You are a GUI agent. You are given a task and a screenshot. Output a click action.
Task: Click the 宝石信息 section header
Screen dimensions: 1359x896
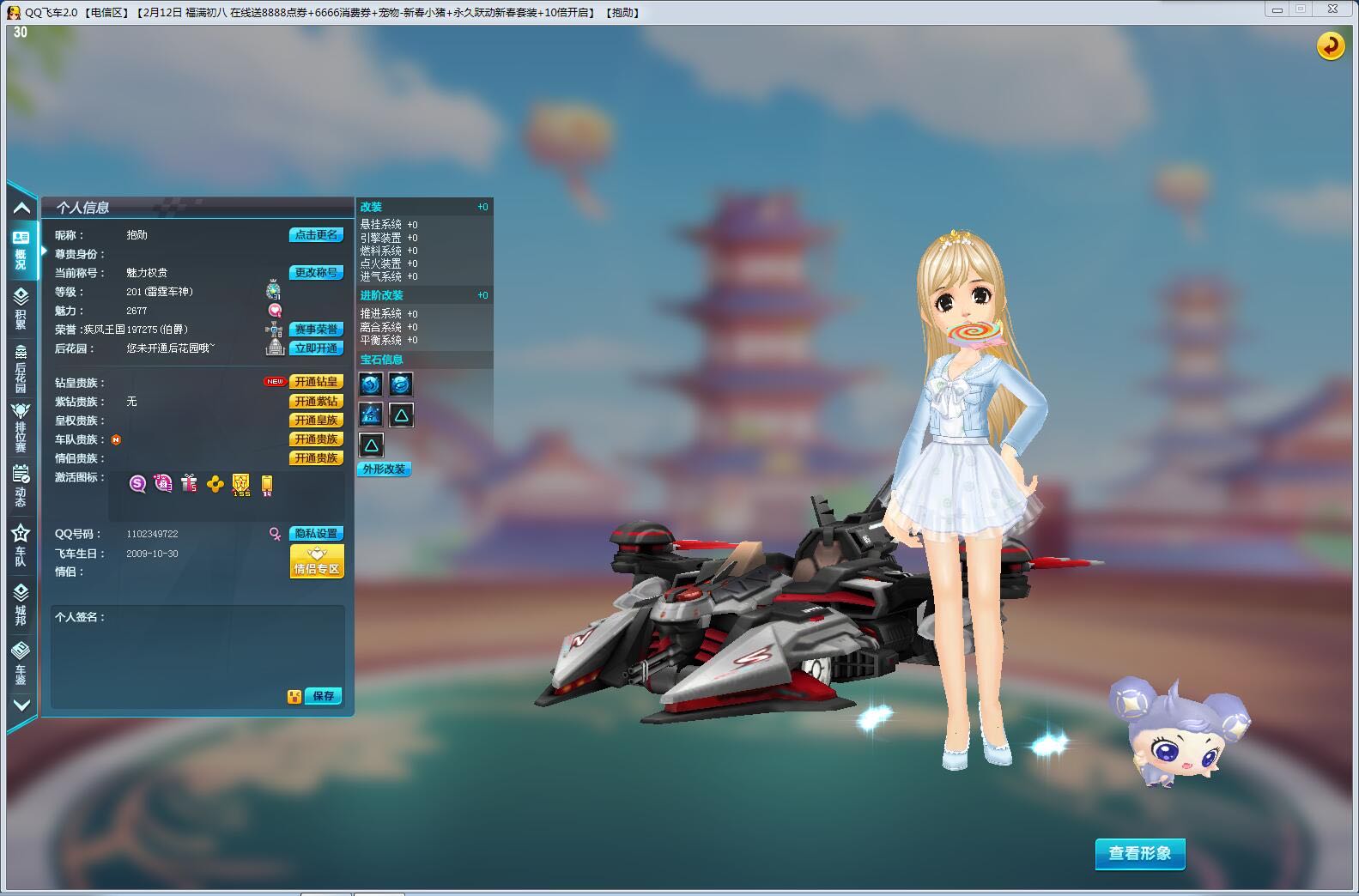tap(425, 360)
